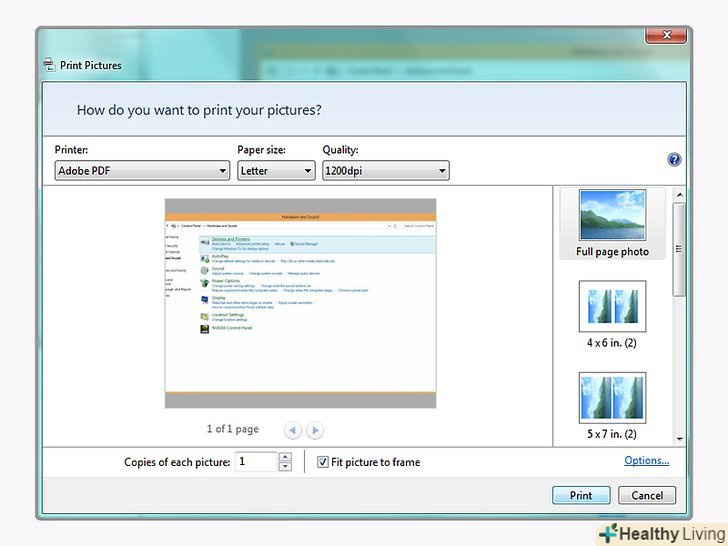This screenshot has height=546, width=728.
Task: Click the Copies of each picture field
Action: (256, 462)
